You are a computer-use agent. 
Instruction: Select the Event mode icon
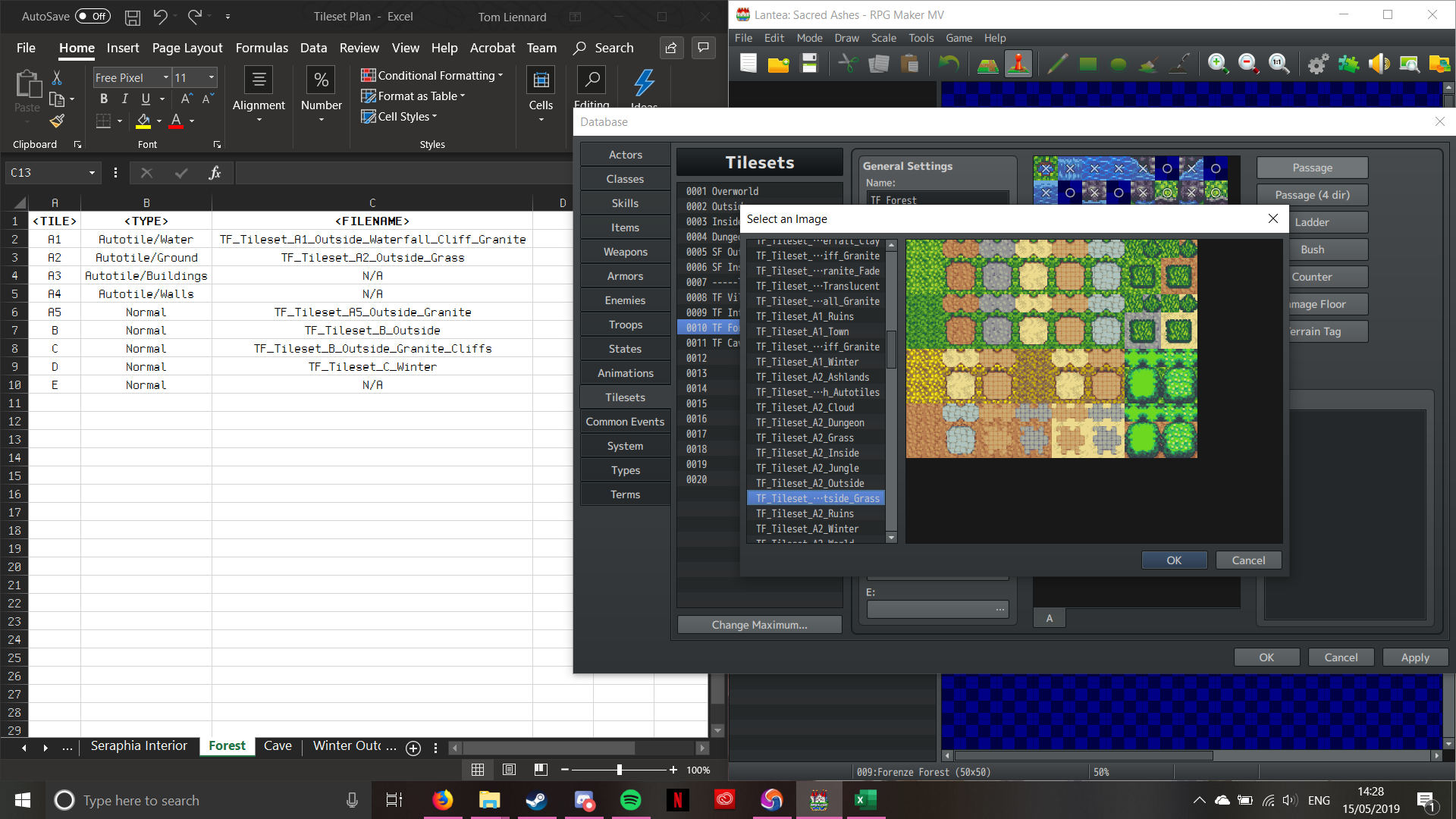coord(1018,64)
